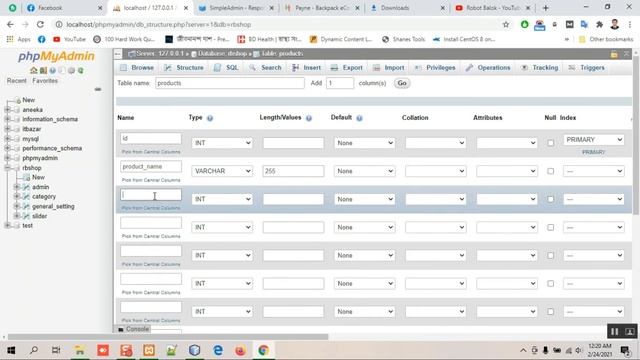Screen dimensions: 640x360
Task: Click Pick from Central Columns under id
Action: (151, 152)
